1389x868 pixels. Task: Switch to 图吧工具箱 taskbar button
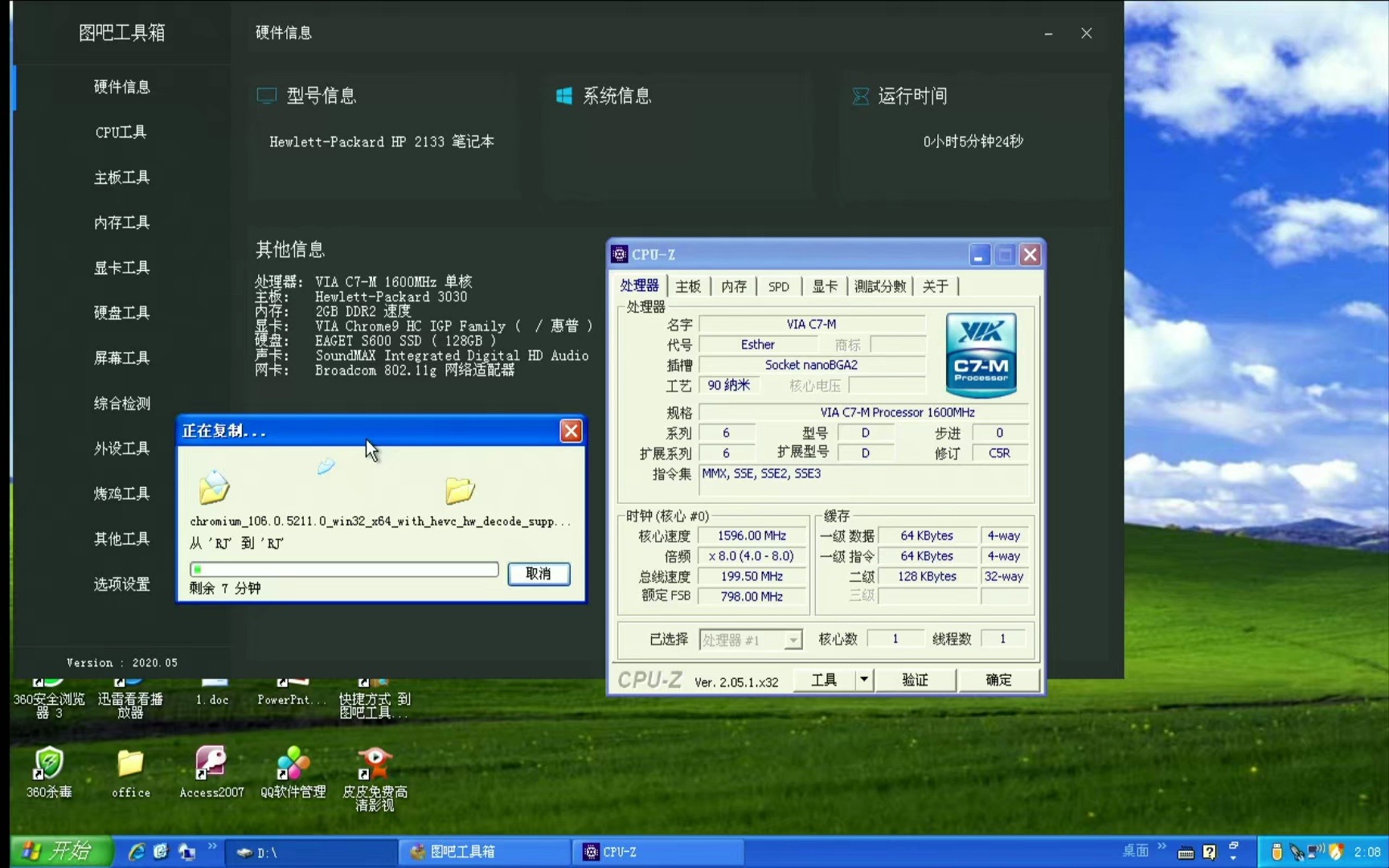tap(485, 852)
